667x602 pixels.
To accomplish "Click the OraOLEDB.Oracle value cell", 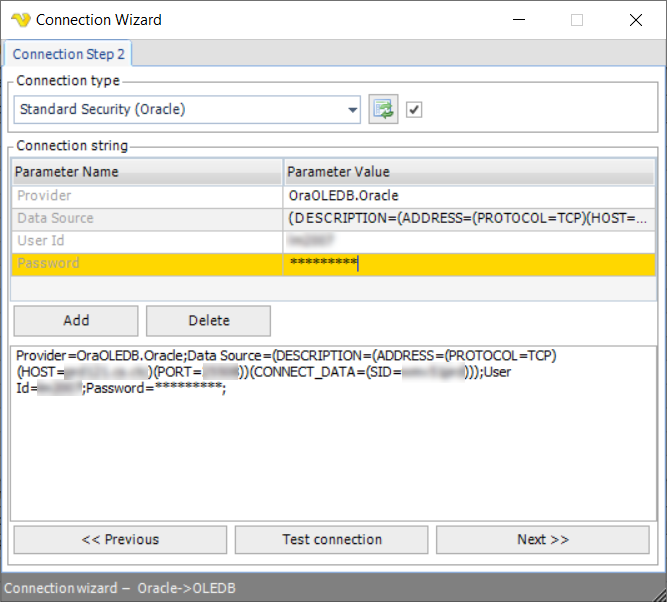I will pos(469,196).
